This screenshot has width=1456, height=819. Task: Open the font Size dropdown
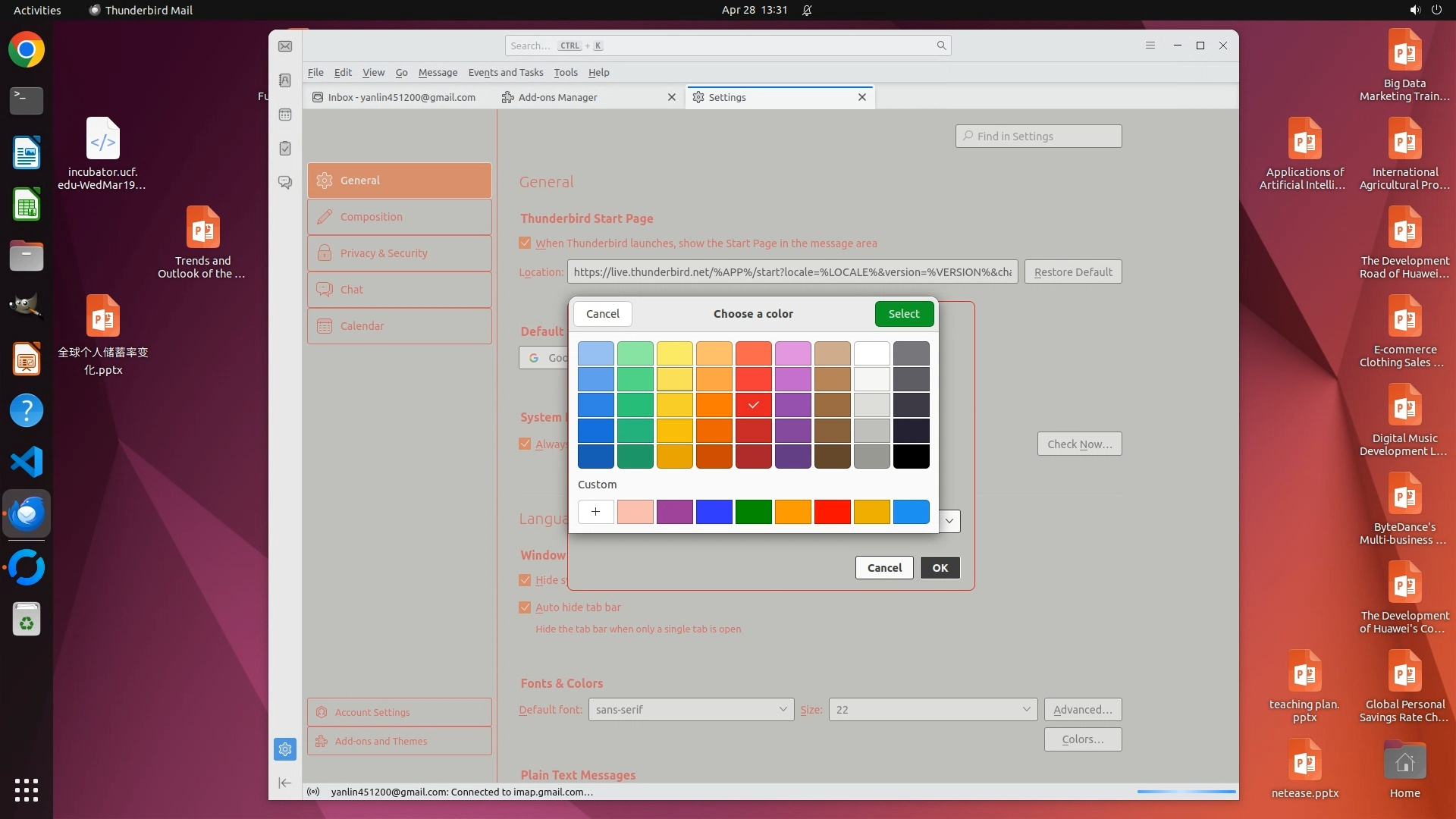pyautogui.click(x=932, y=710)
